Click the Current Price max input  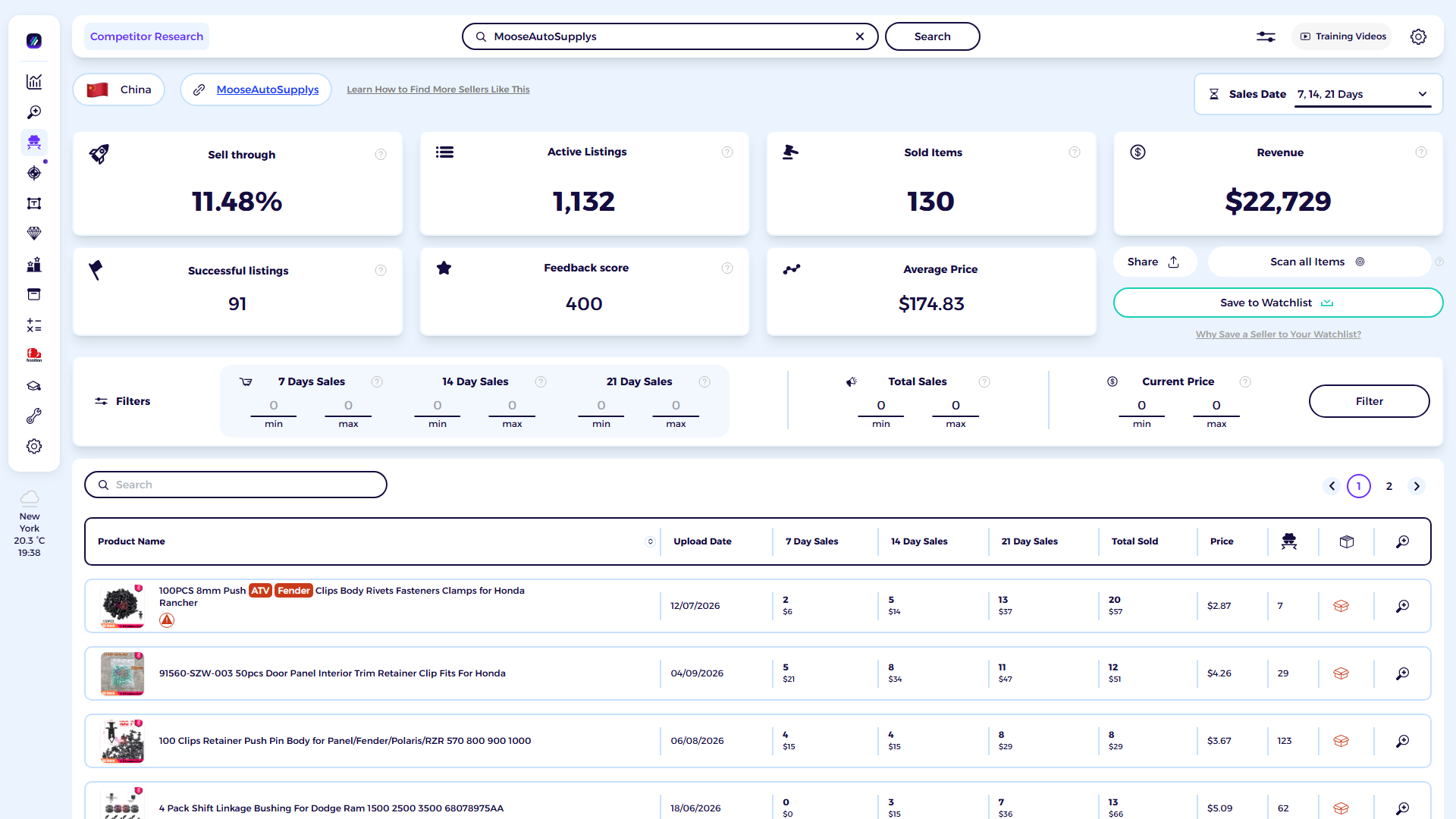coord(1216,406)
